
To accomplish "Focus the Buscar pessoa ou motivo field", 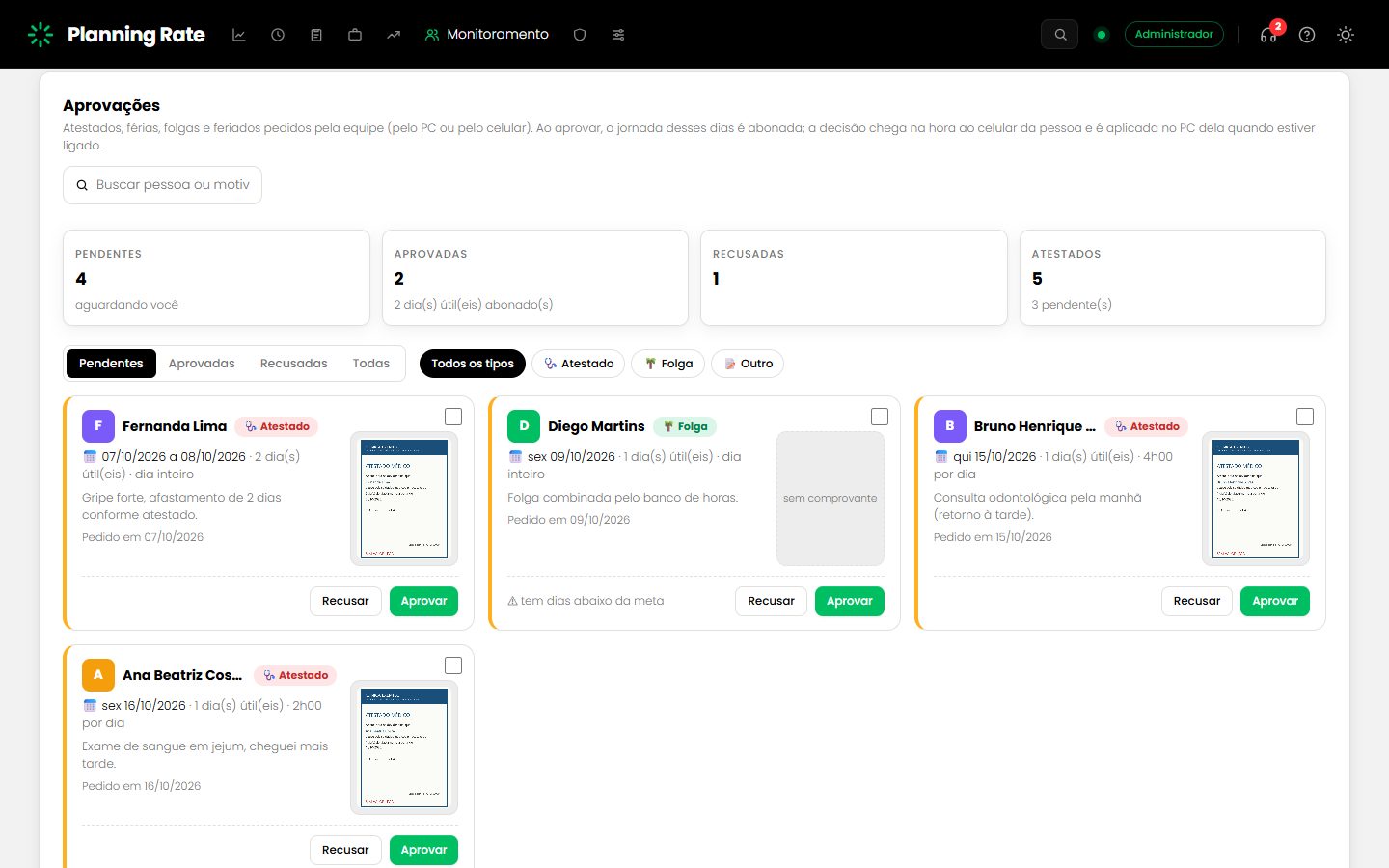I will (x=162, y=185).
